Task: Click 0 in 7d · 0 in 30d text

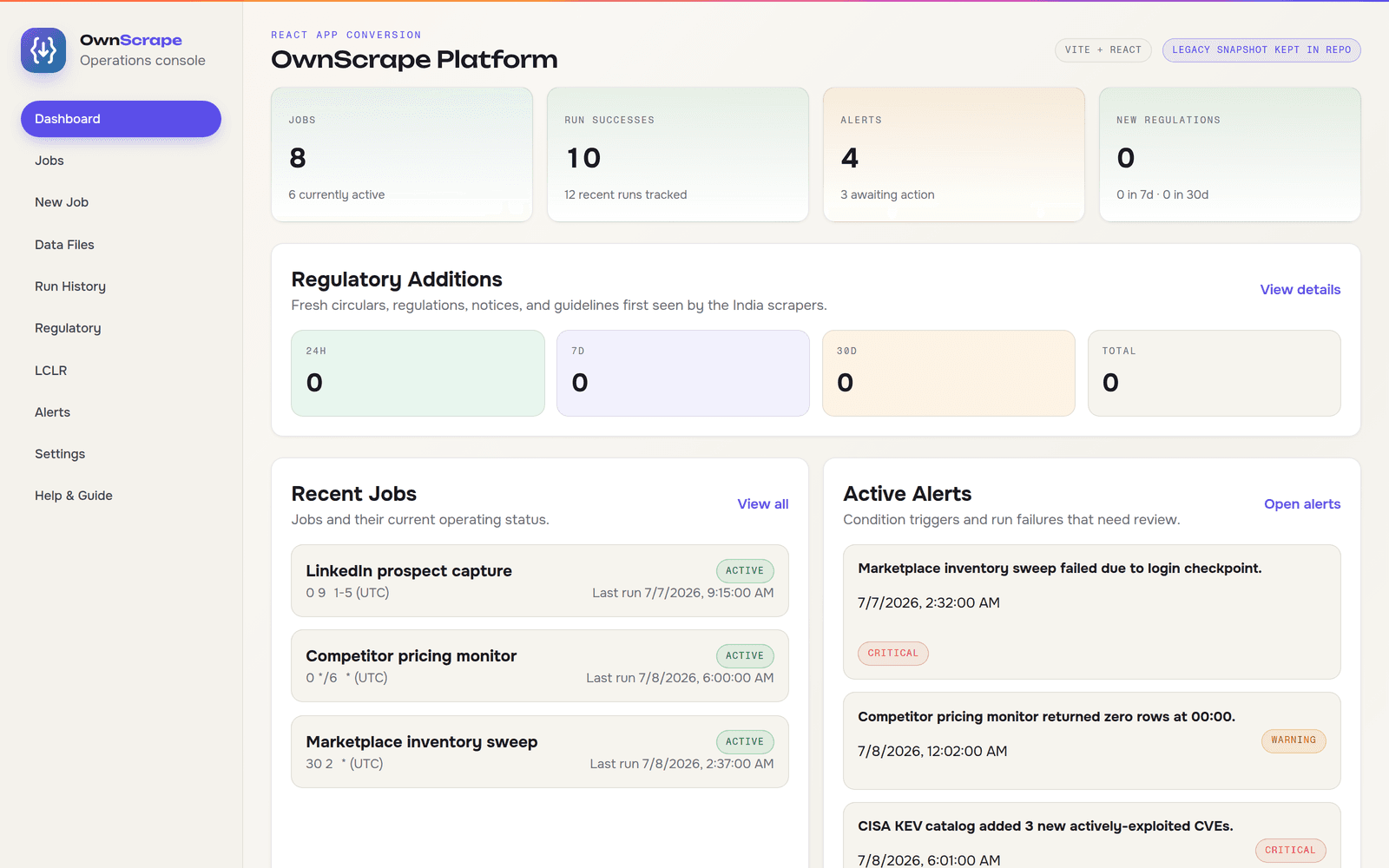Action: pos(1162,195)
